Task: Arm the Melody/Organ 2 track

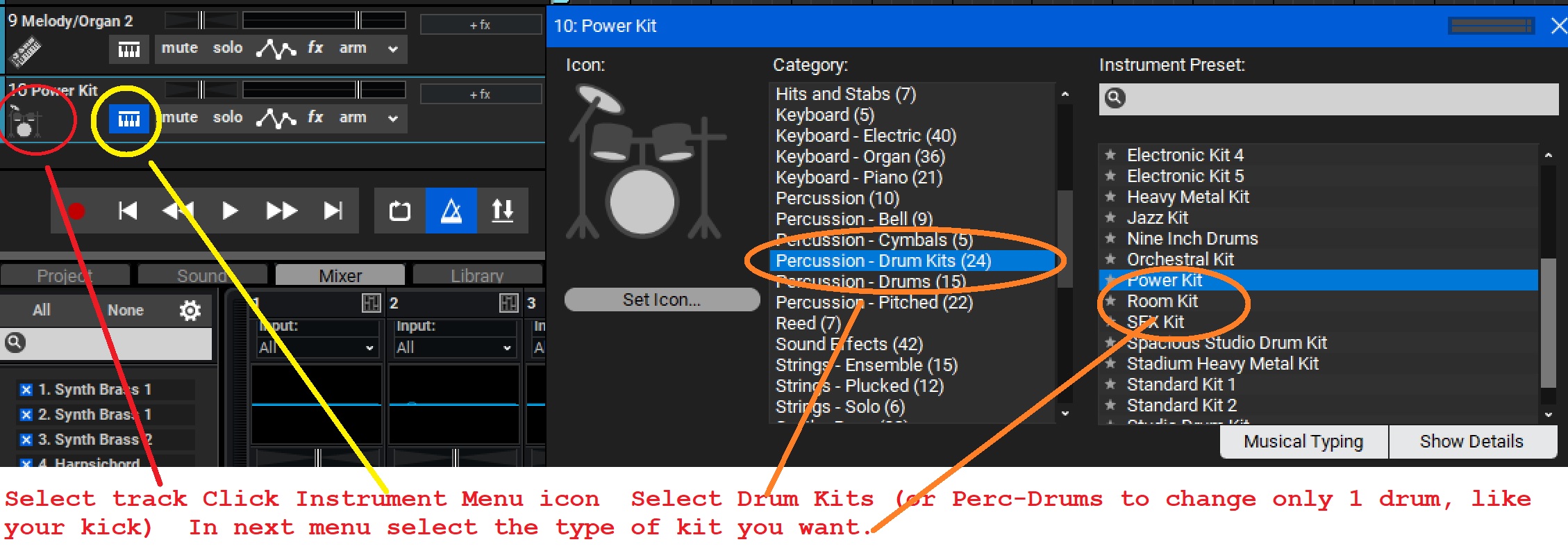Action: click(353, 48)
